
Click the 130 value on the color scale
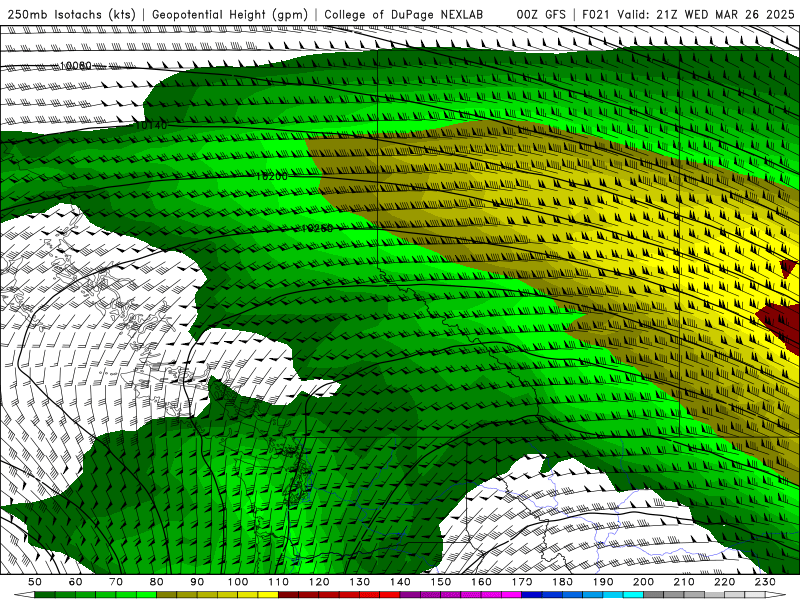tap(360, 582)
